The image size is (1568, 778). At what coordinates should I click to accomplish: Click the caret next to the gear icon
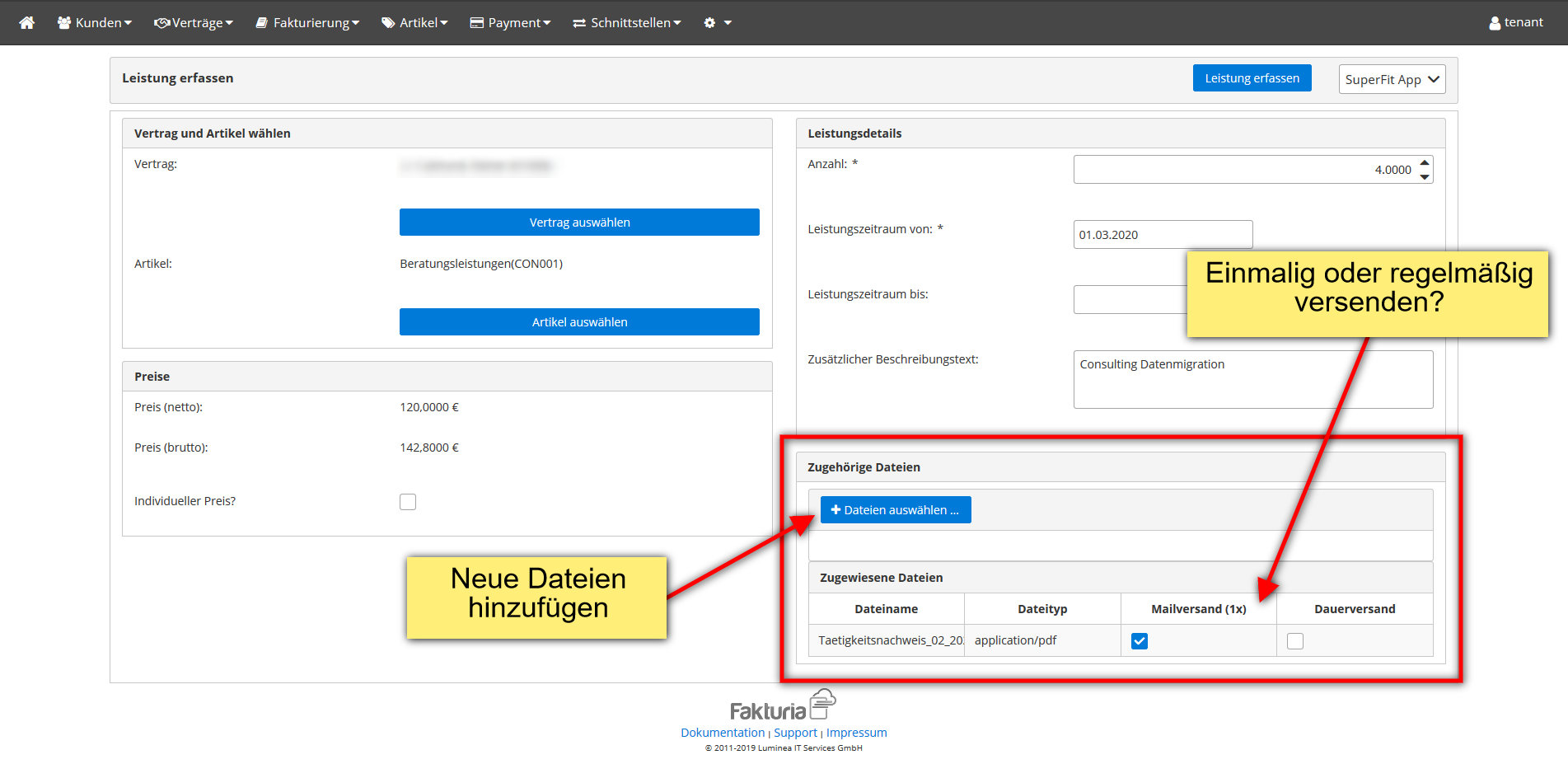coord(728,23)
